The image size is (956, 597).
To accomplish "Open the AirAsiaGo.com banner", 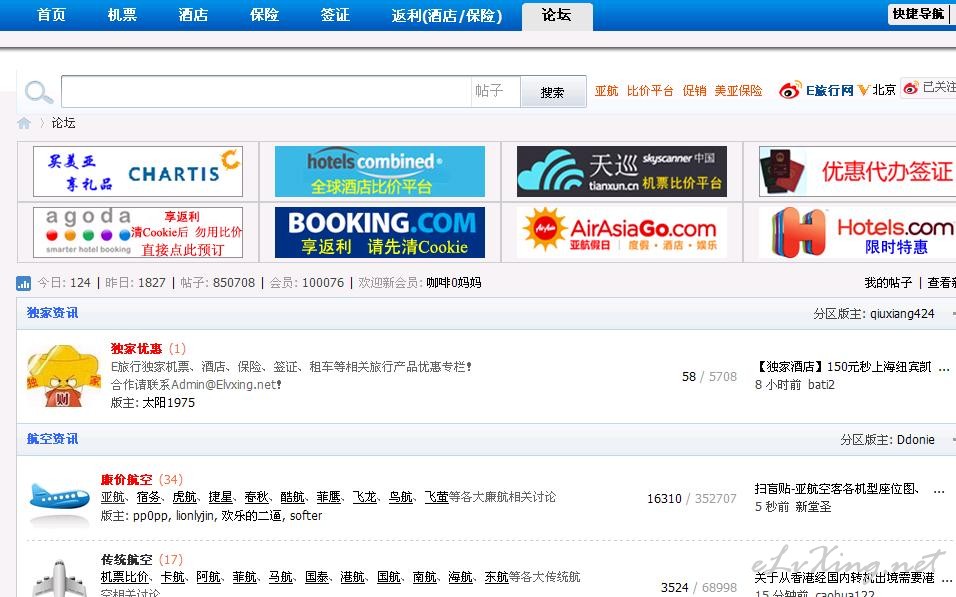I will coord(622,232).
